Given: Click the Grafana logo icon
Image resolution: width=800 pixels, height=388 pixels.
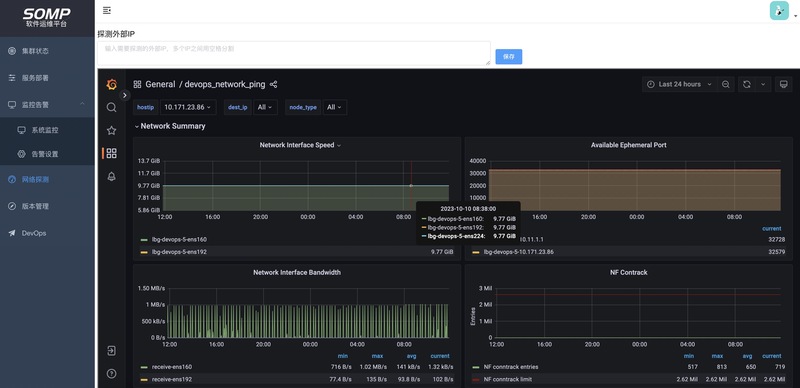Looking at the screenshot, I should (111, 84).
